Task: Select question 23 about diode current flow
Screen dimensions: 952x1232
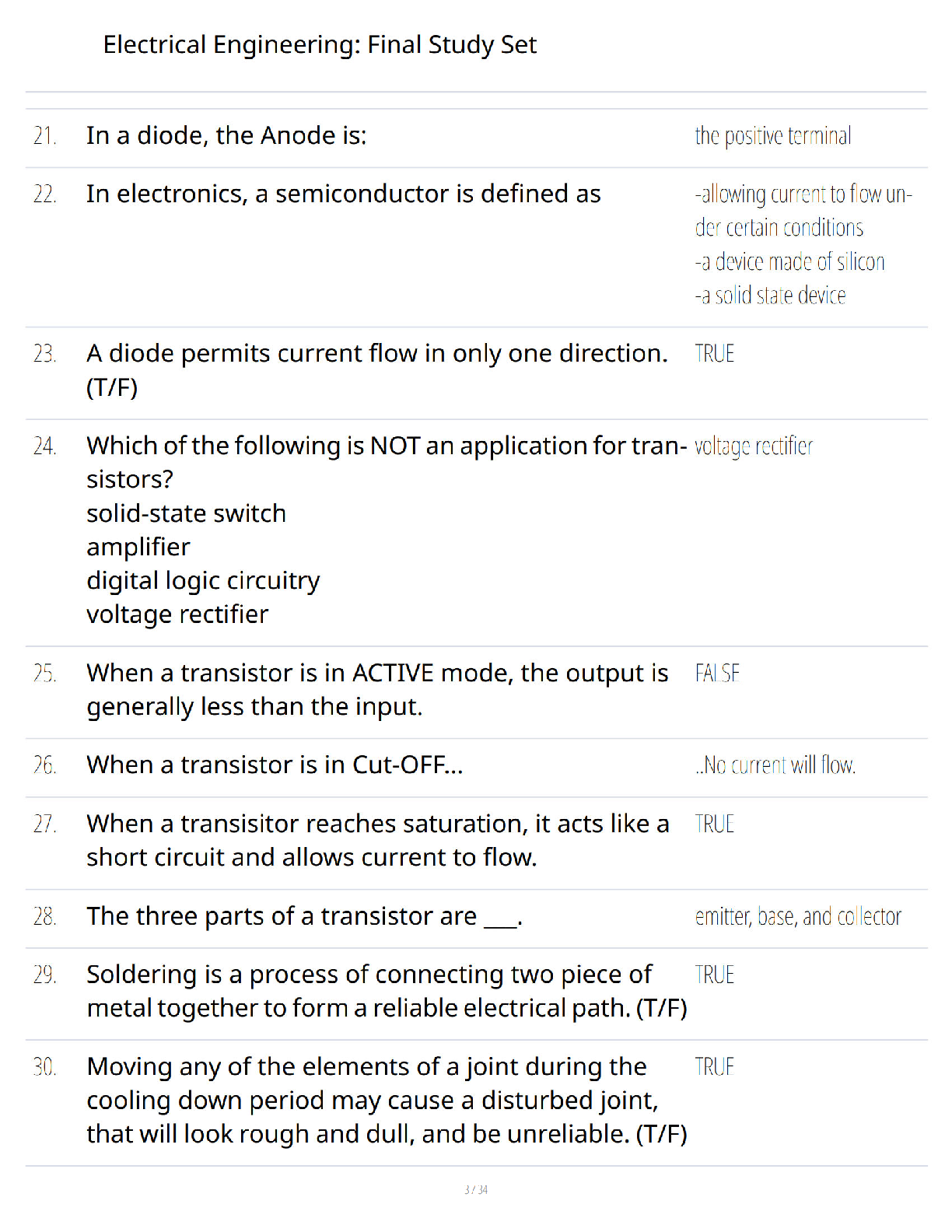Action: [x=377, y=370]
